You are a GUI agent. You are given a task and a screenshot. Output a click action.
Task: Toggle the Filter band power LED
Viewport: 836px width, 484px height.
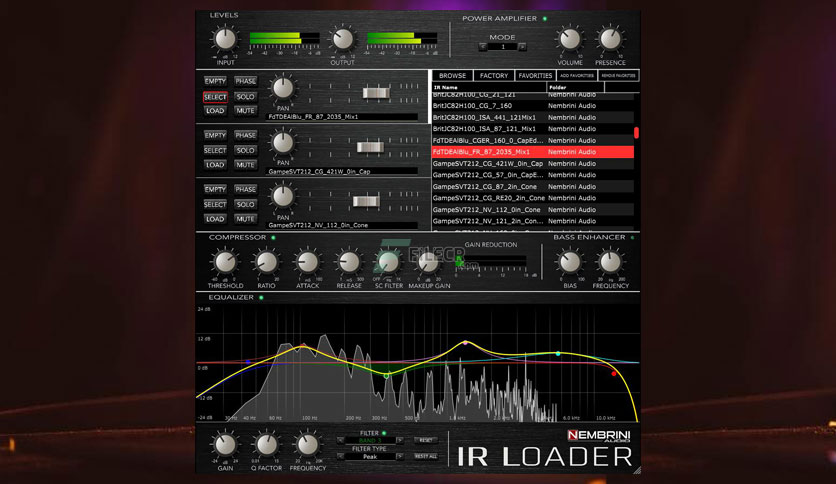coord(384,433)
